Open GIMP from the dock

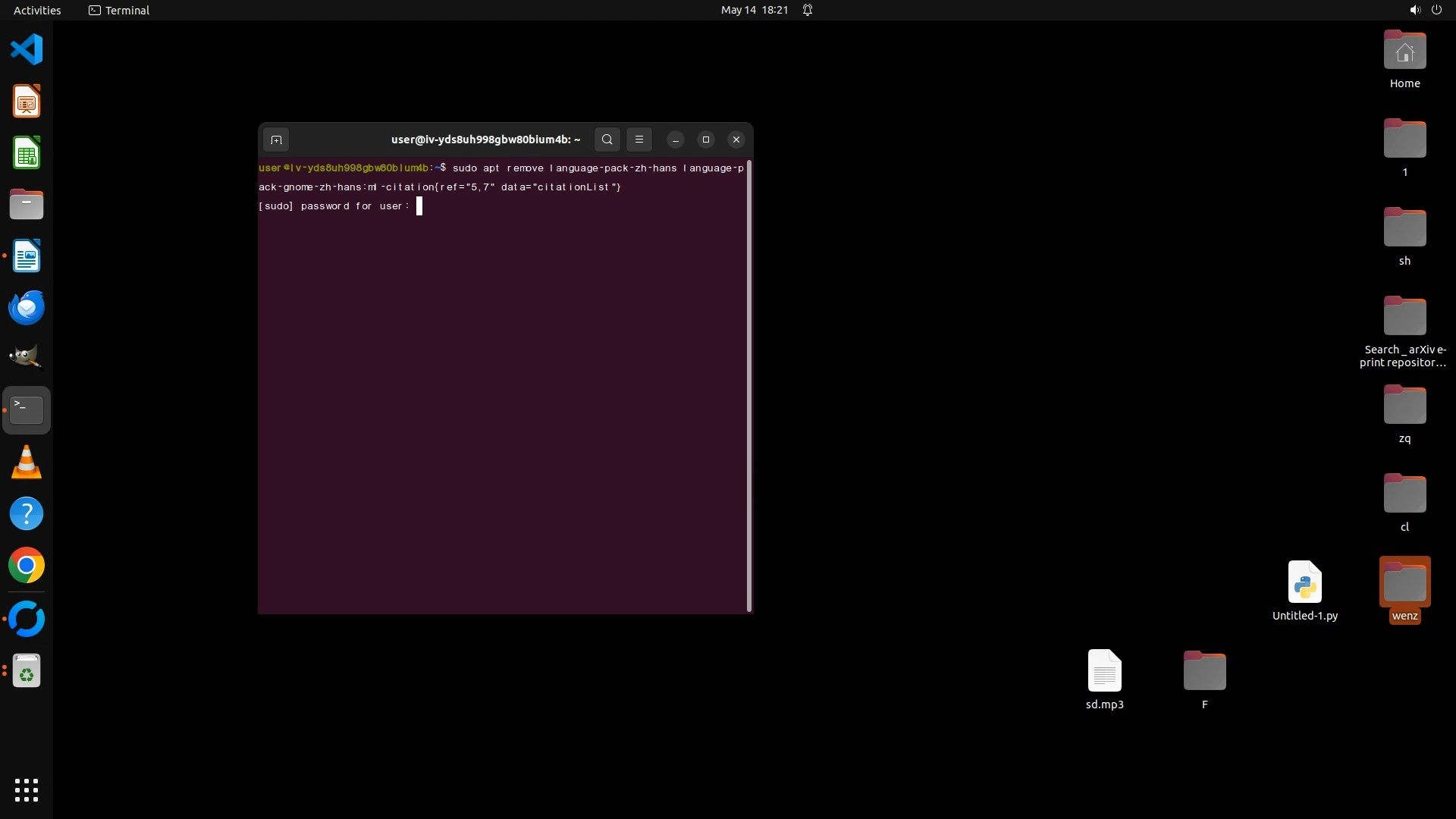27,356
